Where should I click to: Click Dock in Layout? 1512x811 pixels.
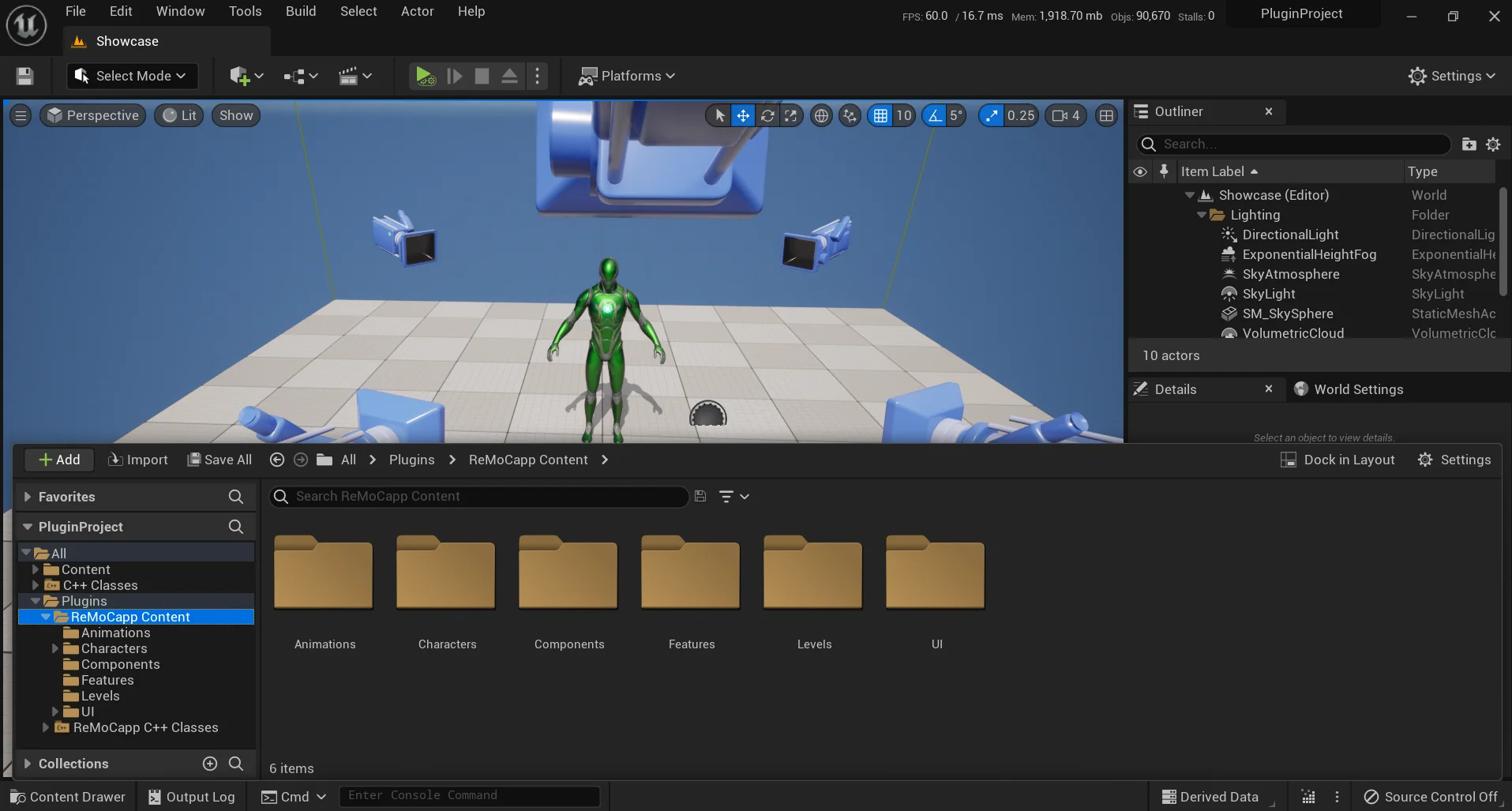tap(1338, 460)
